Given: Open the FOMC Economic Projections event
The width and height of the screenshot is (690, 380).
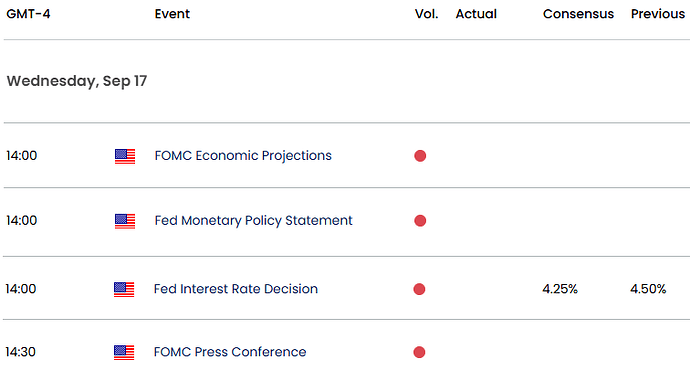Looking at the screenshot, I should pyautogui.click(x=243, y=156).
